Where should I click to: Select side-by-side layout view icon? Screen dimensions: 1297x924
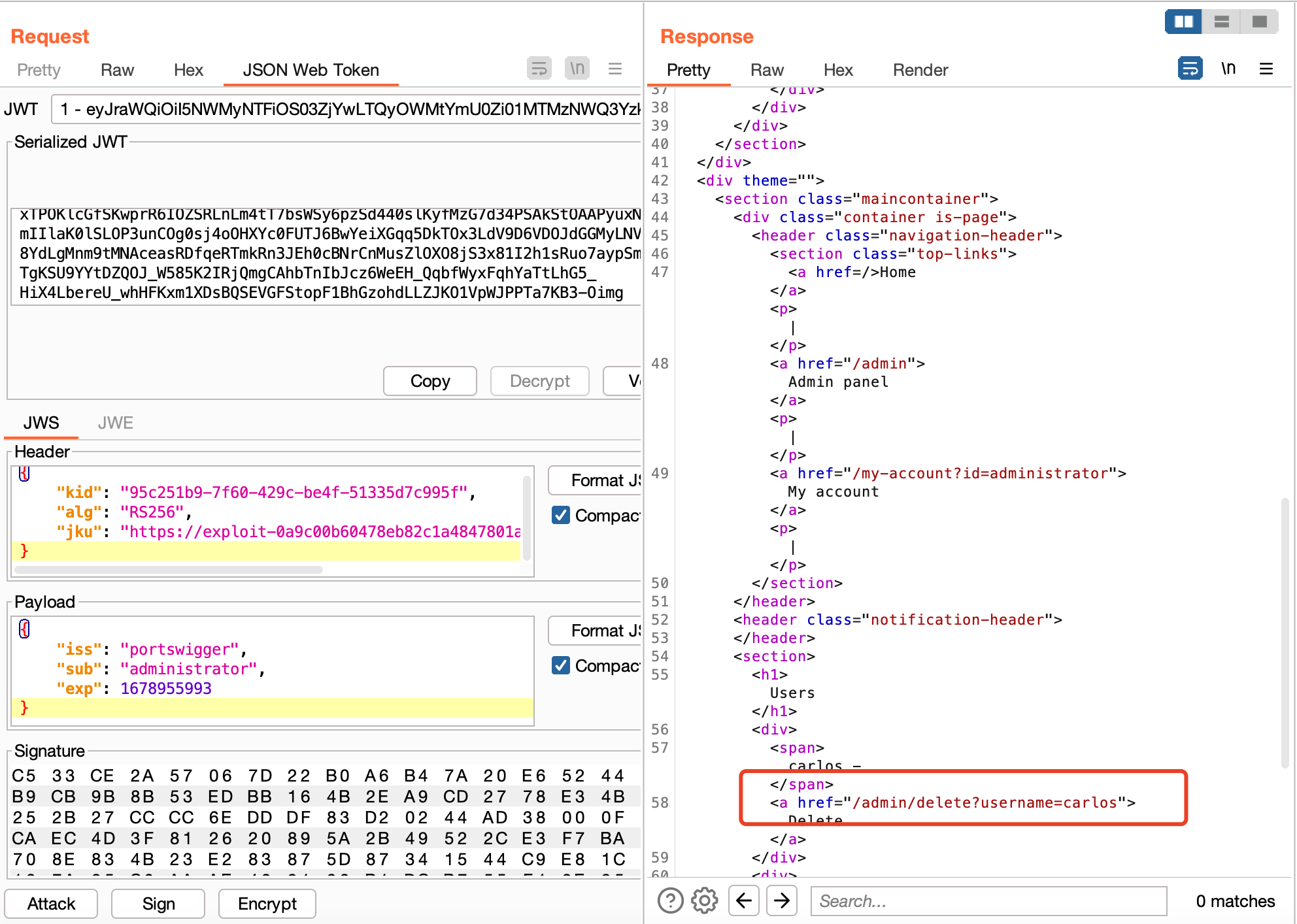click(x=1183, y=22)
